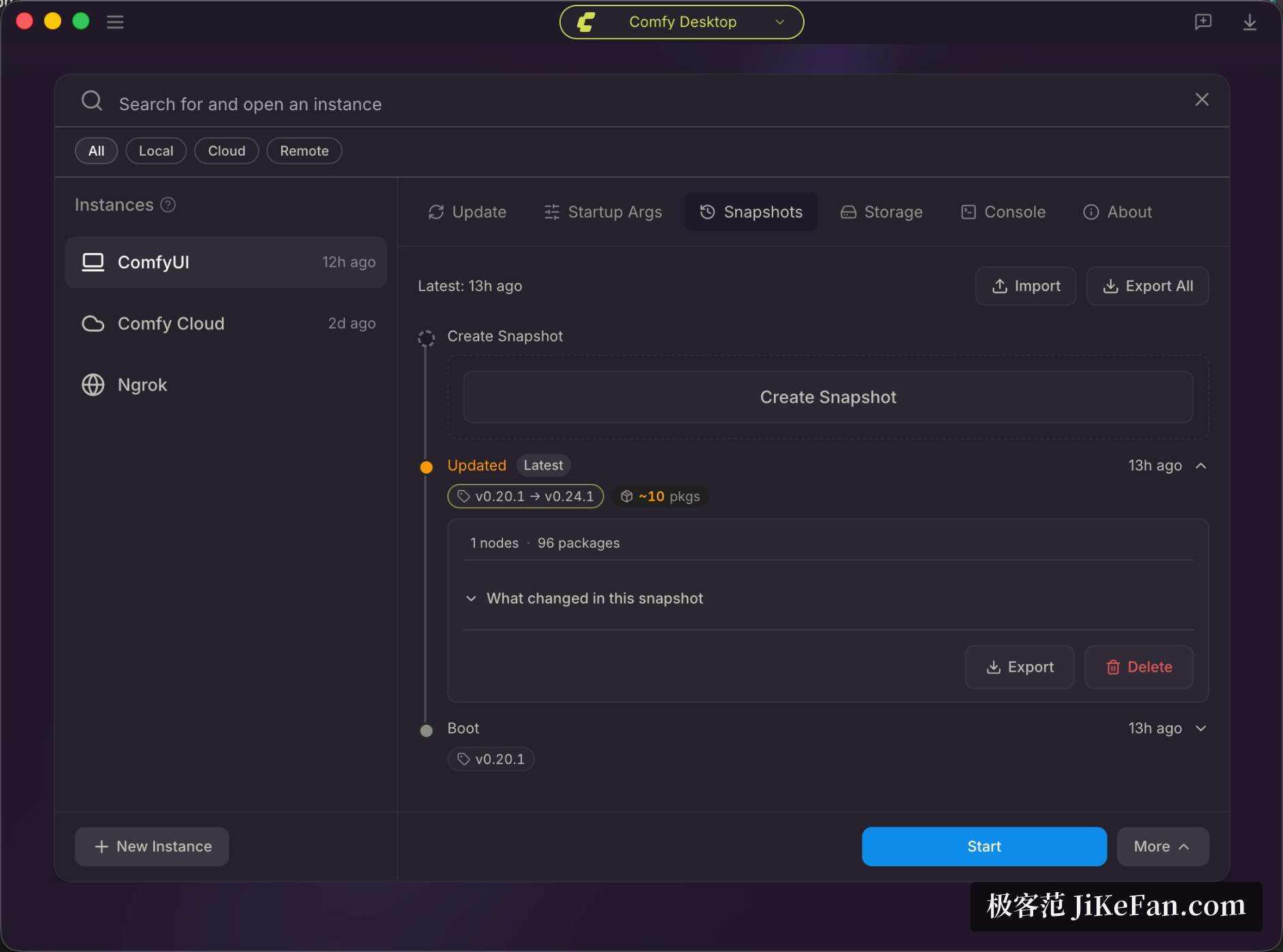Export the Updated snapshot
The width and height of the screenshot is (1283, 952).
click(1020, 667)
